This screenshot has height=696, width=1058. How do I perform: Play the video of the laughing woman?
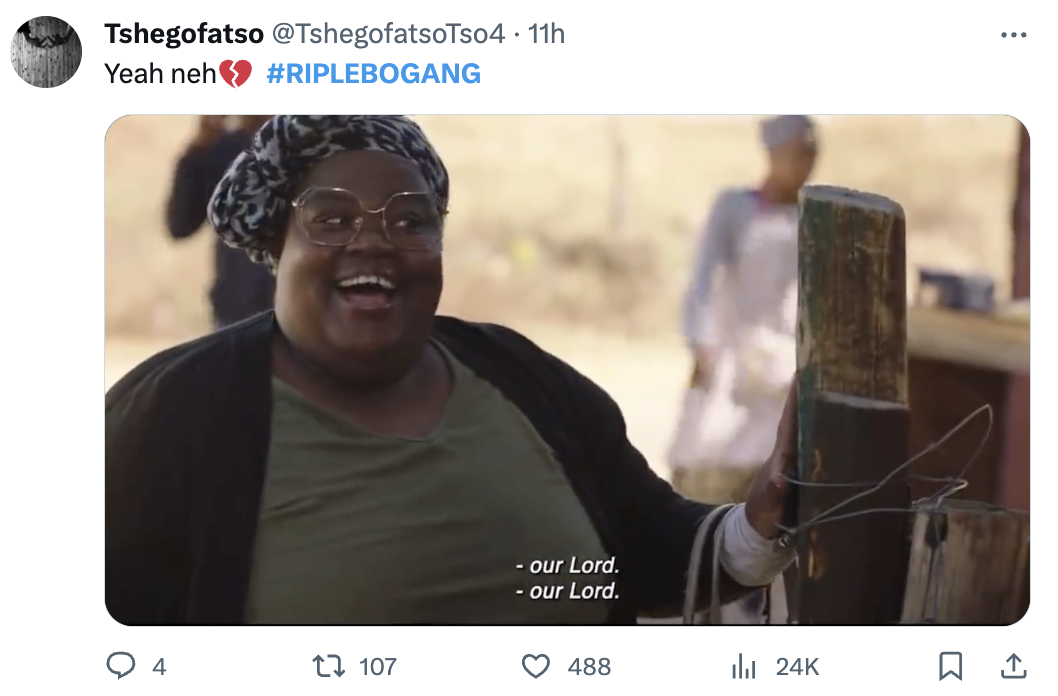click(567, 370)
